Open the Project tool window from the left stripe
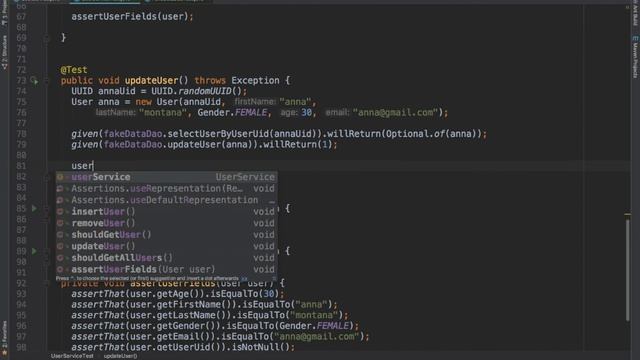The height and width of the screenshot is (360, 640). pos(4,13)
